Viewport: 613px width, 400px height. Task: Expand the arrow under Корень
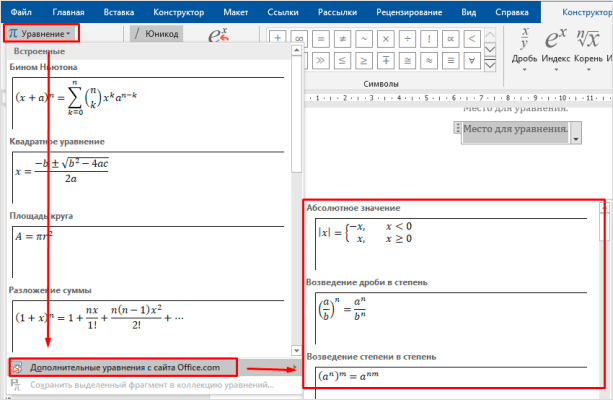(588, 70)
